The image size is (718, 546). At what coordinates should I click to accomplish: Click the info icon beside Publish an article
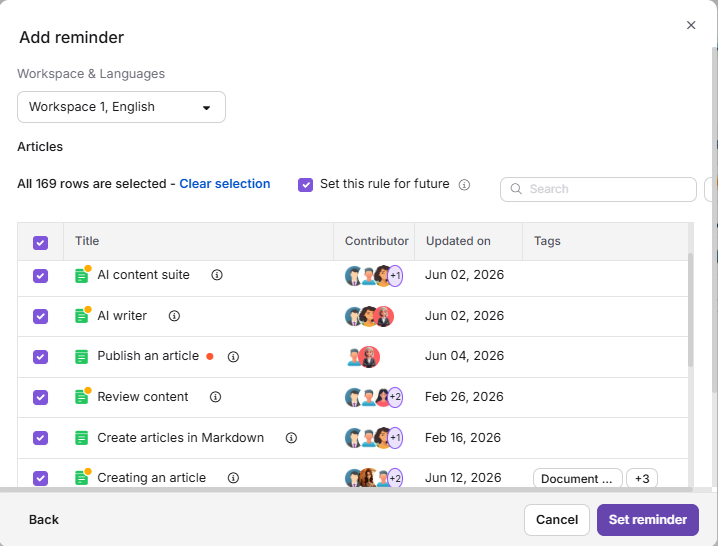(233, 356)
